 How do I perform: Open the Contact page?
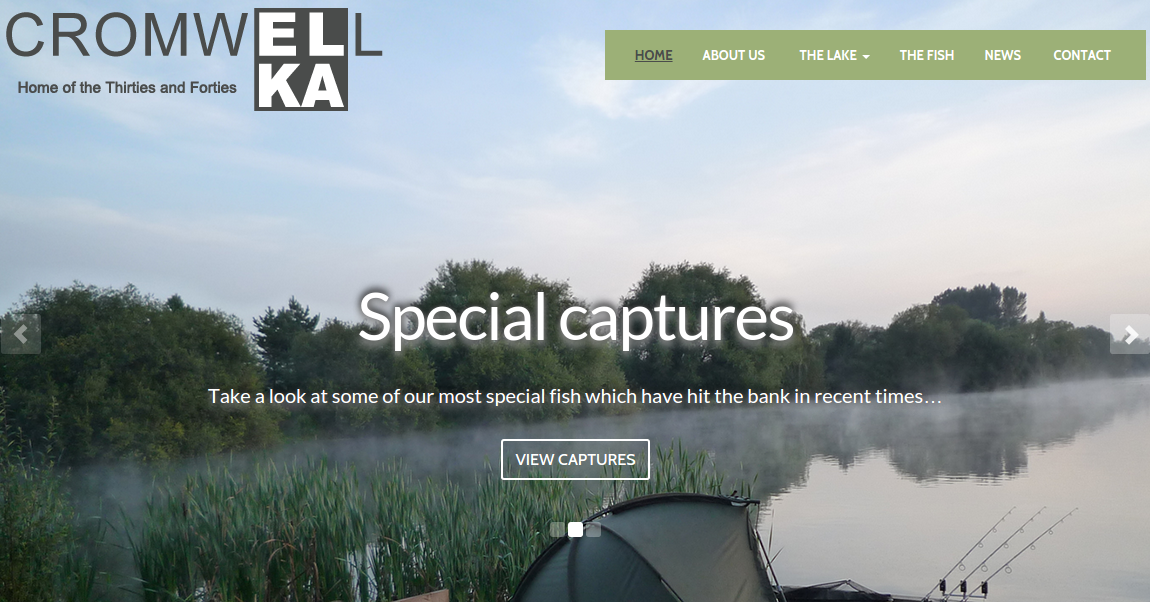pos(1082,55)
